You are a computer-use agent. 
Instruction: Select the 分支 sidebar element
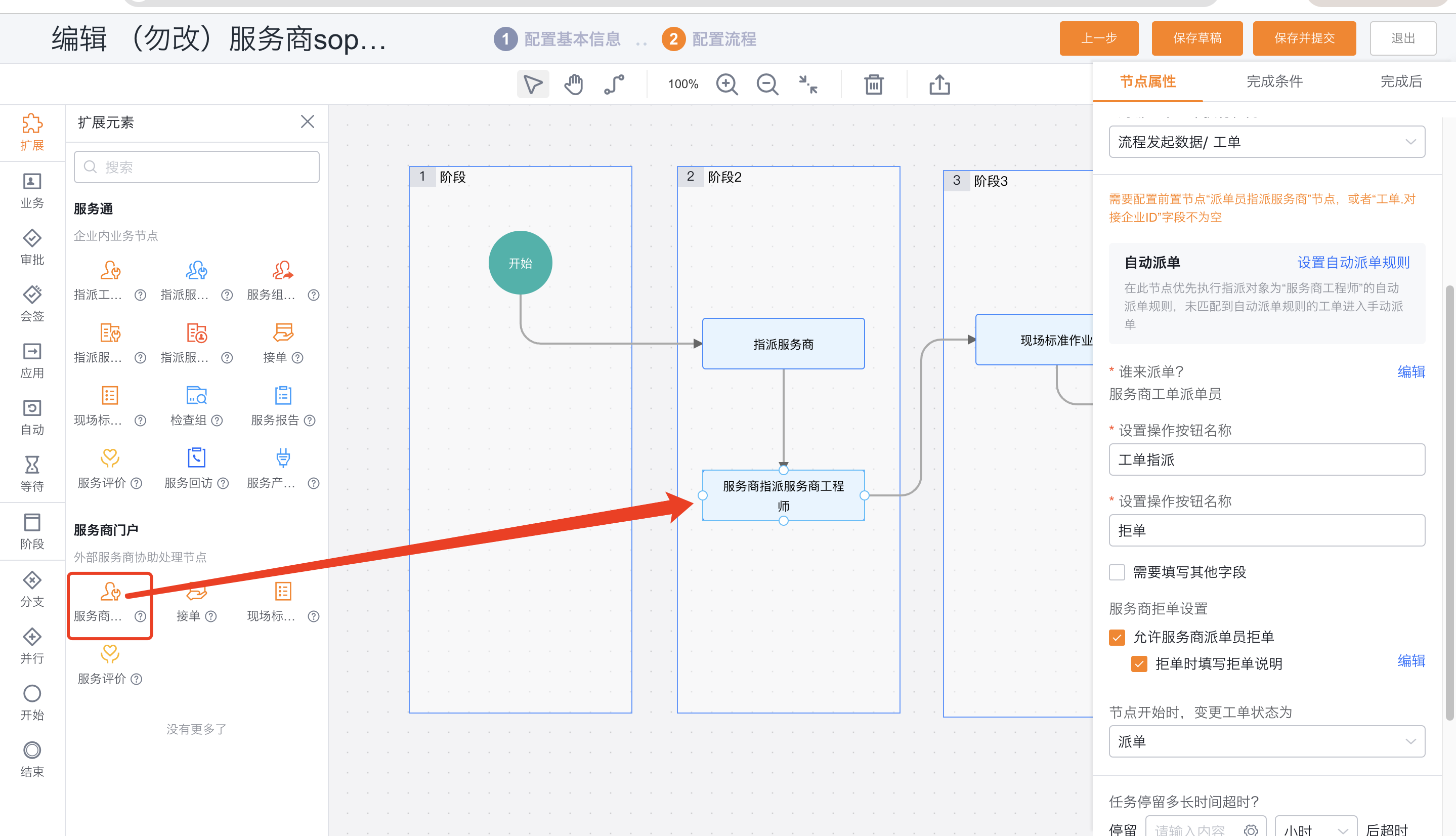coord(32,590)
